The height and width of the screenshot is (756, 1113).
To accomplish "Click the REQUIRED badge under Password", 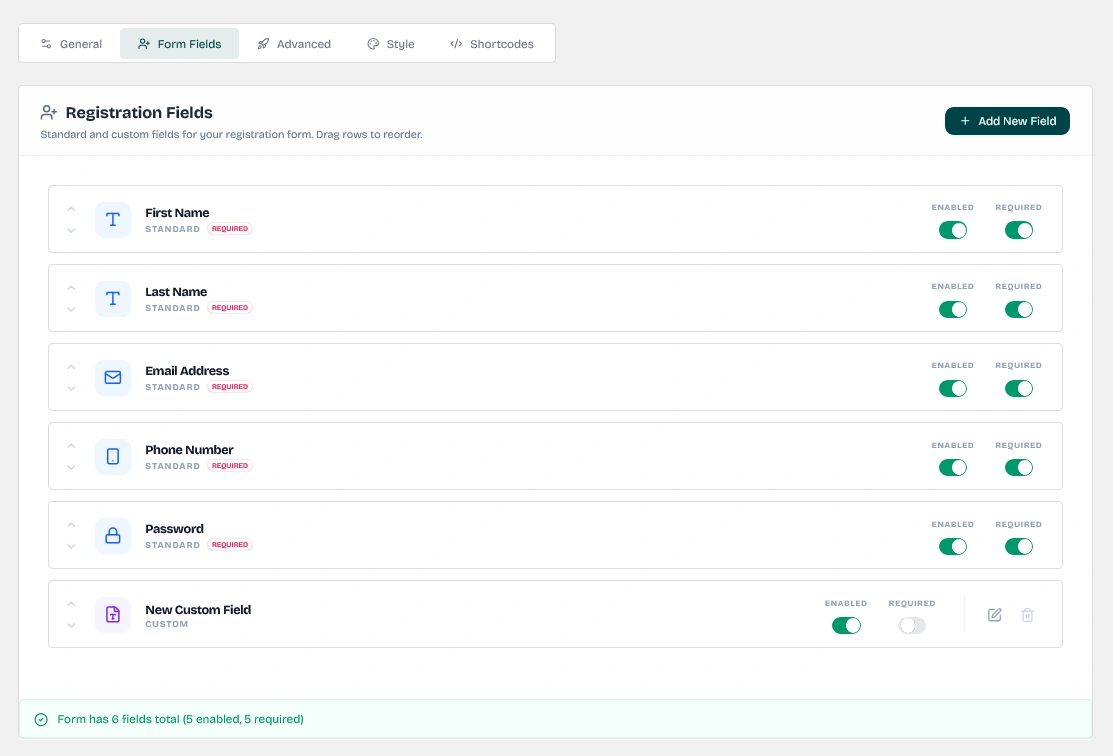I will click(230, 544).
